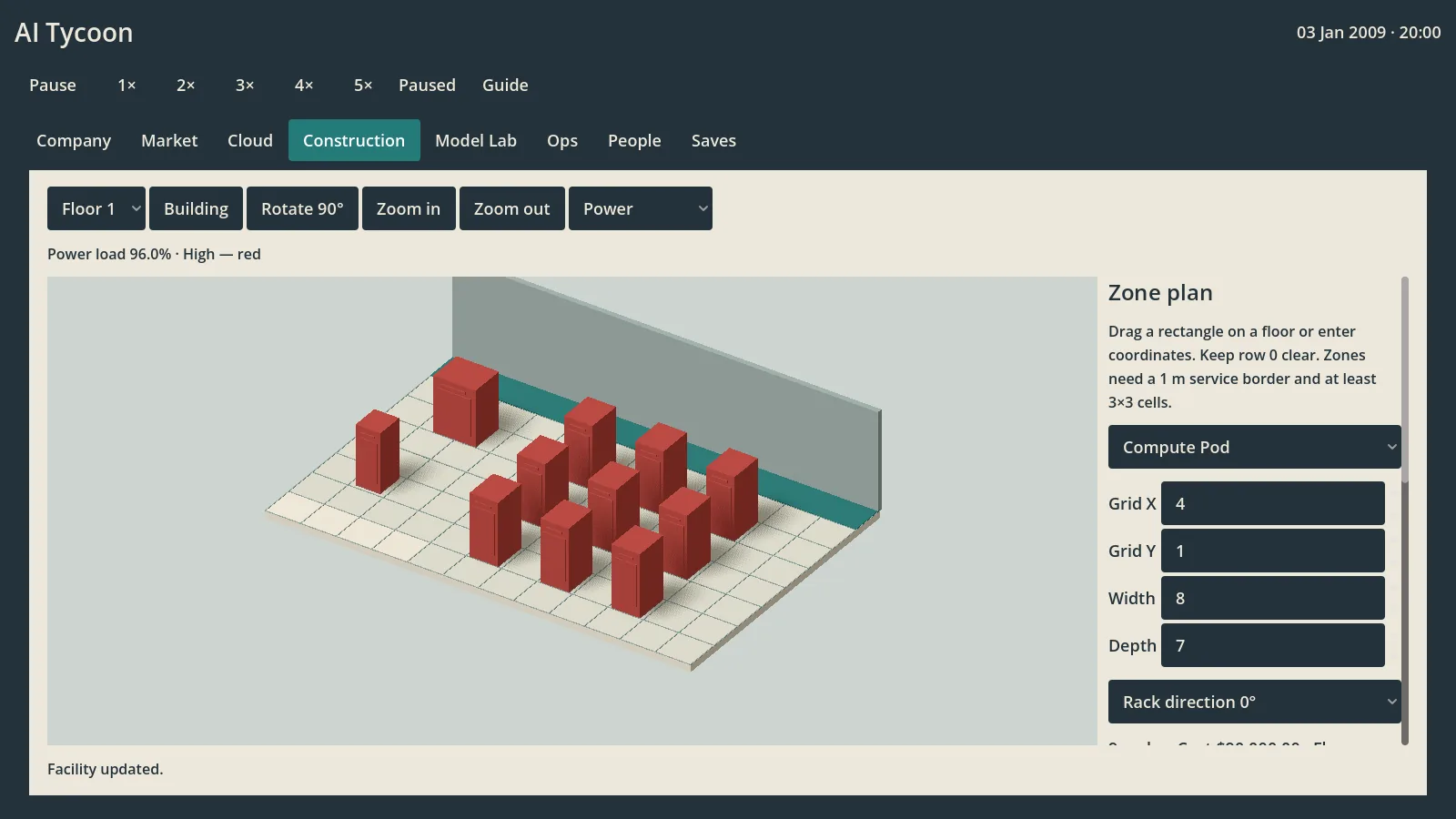This screenshot has height=819, width=1456.
Task: Set game speed to 5×
Action: tap(363, 85)
